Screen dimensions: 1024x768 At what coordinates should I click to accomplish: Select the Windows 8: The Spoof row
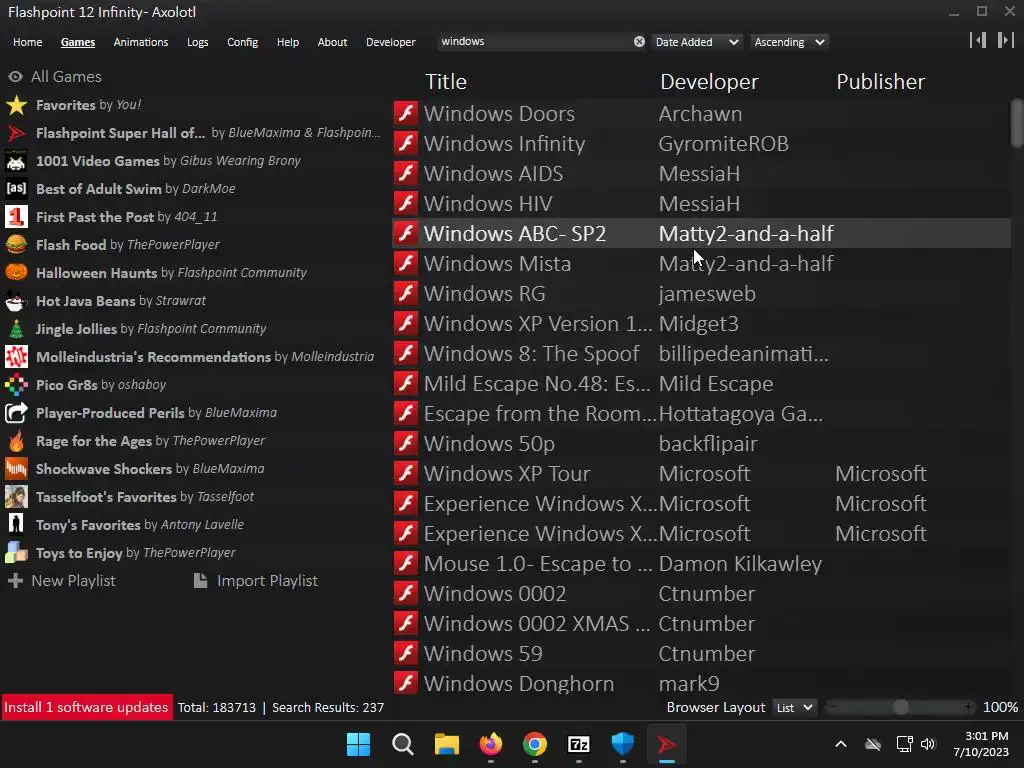701,353
